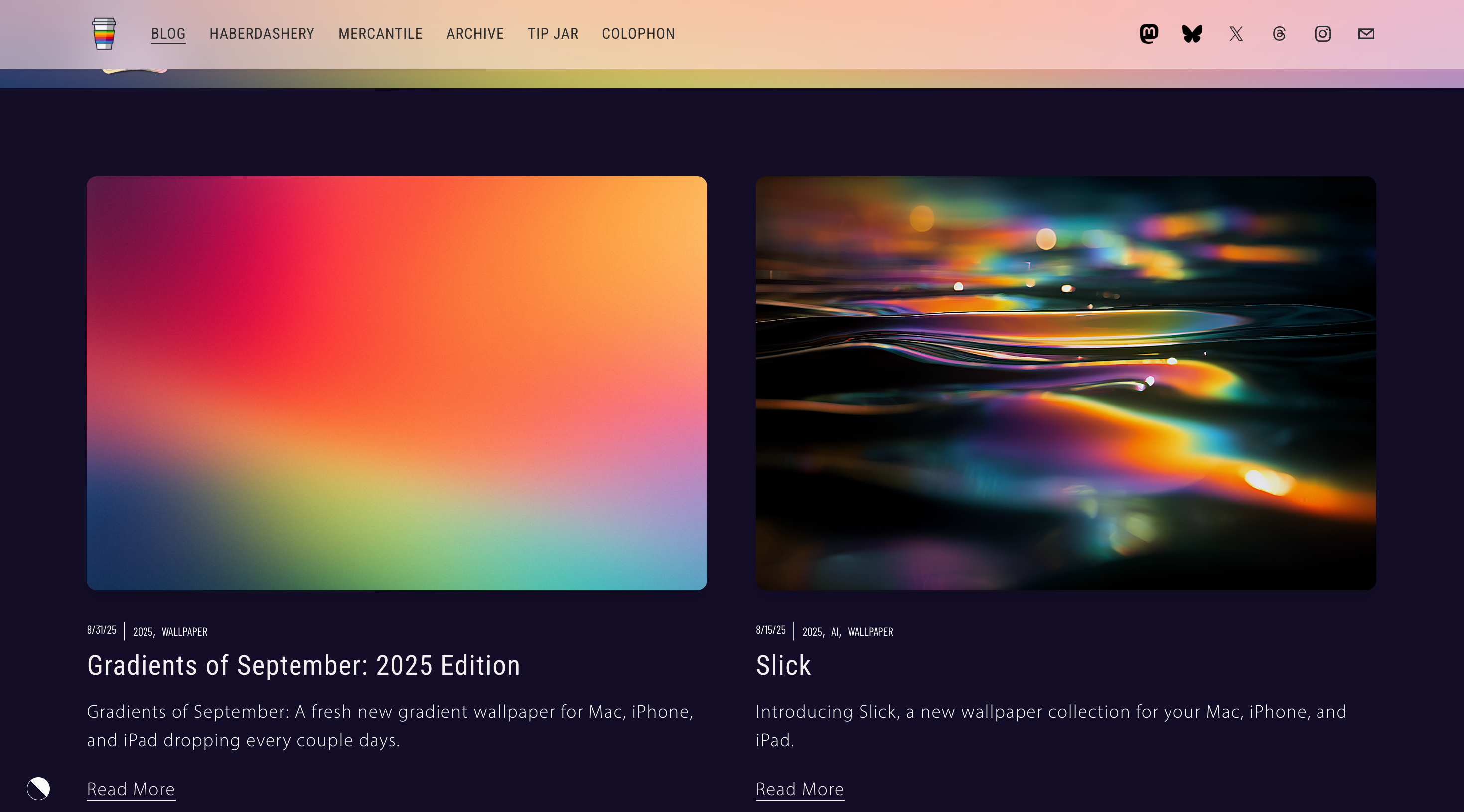Click the email envelope icon
The width and height of the screenshot is (1464, 812).
[1366, 34]
